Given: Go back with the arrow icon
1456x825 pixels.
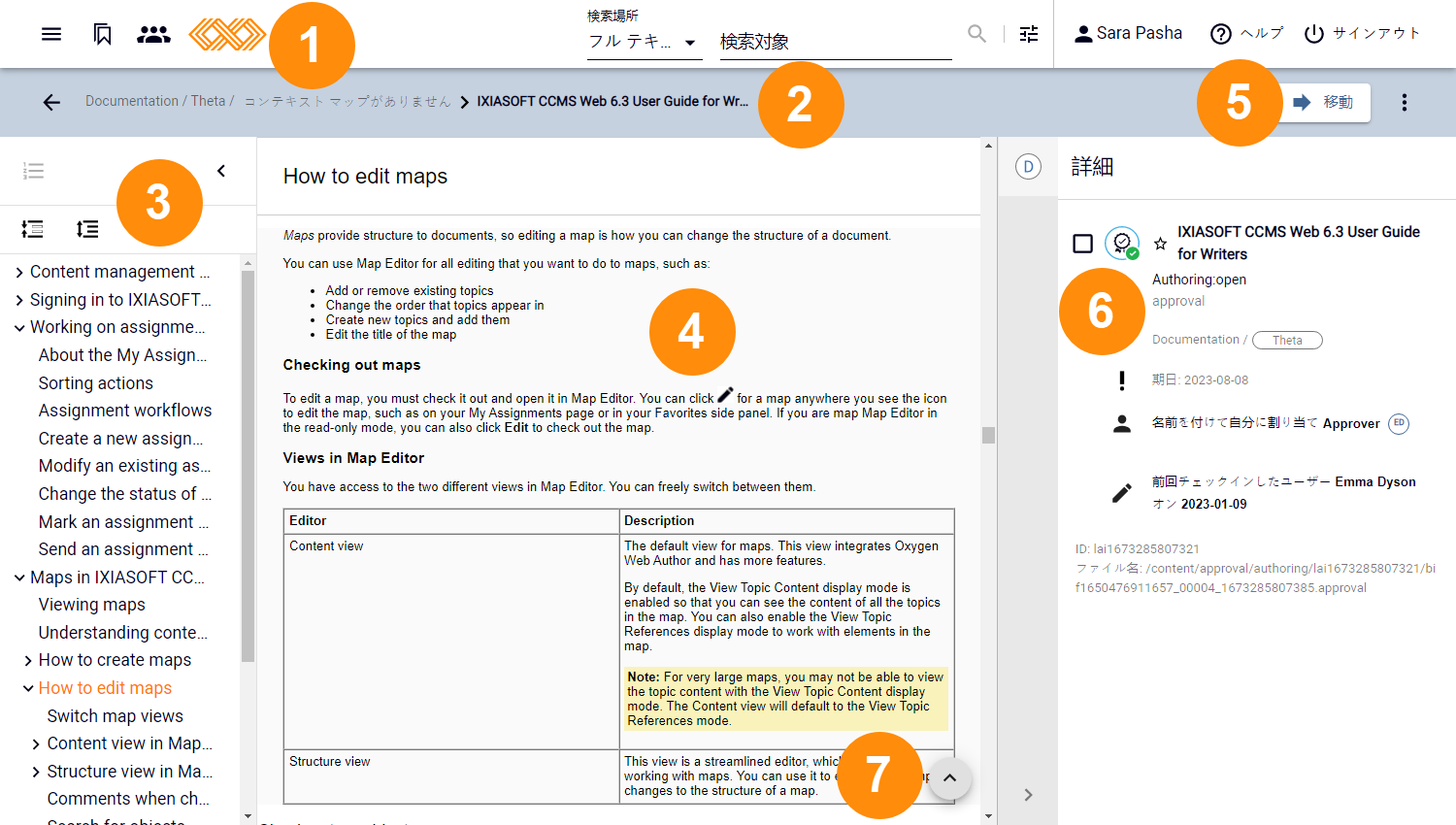Looking at the screenshot, I should 51,102.
